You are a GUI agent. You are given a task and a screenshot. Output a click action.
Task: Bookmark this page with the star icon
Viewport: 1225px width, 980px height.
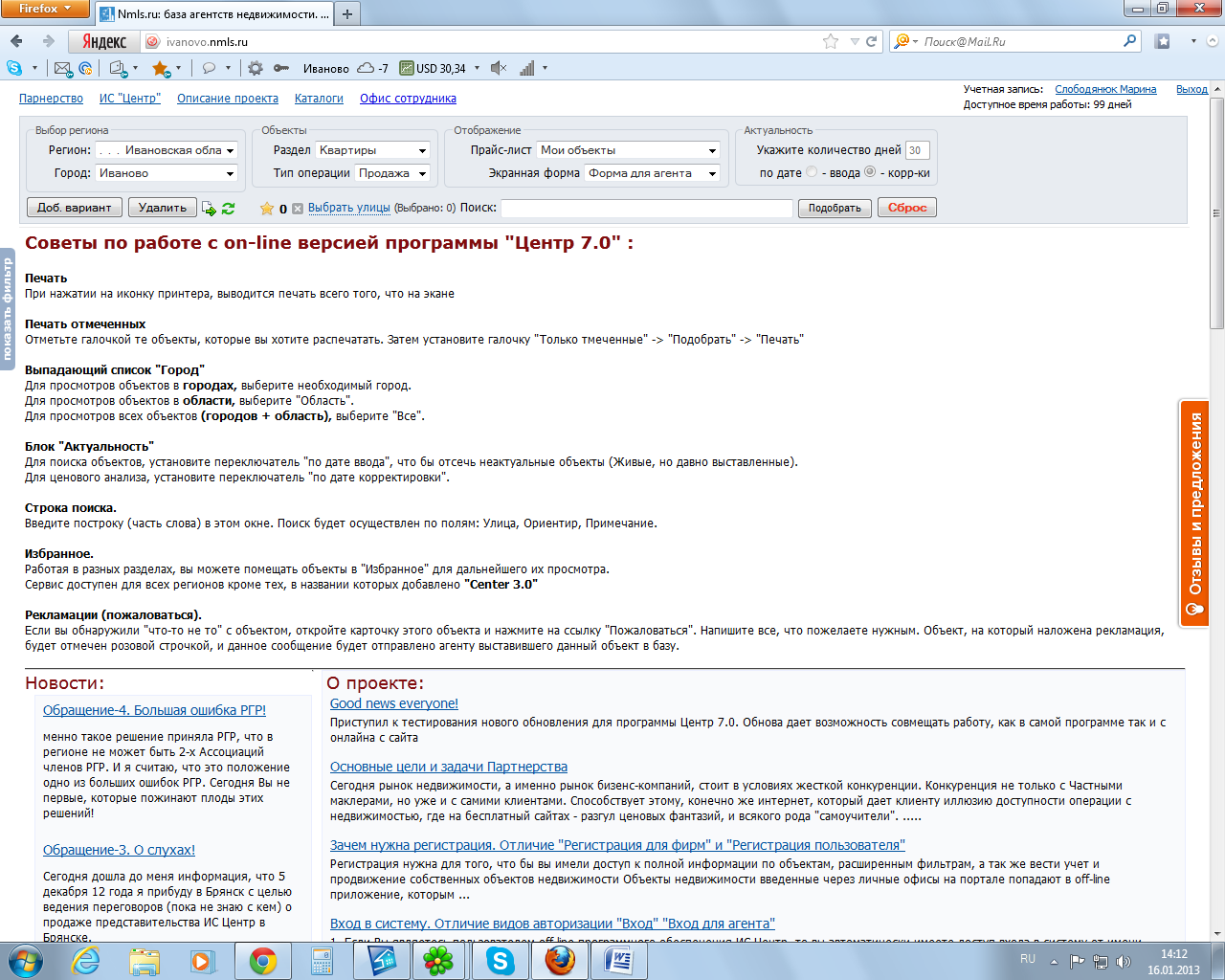click(x=831, y=41)
